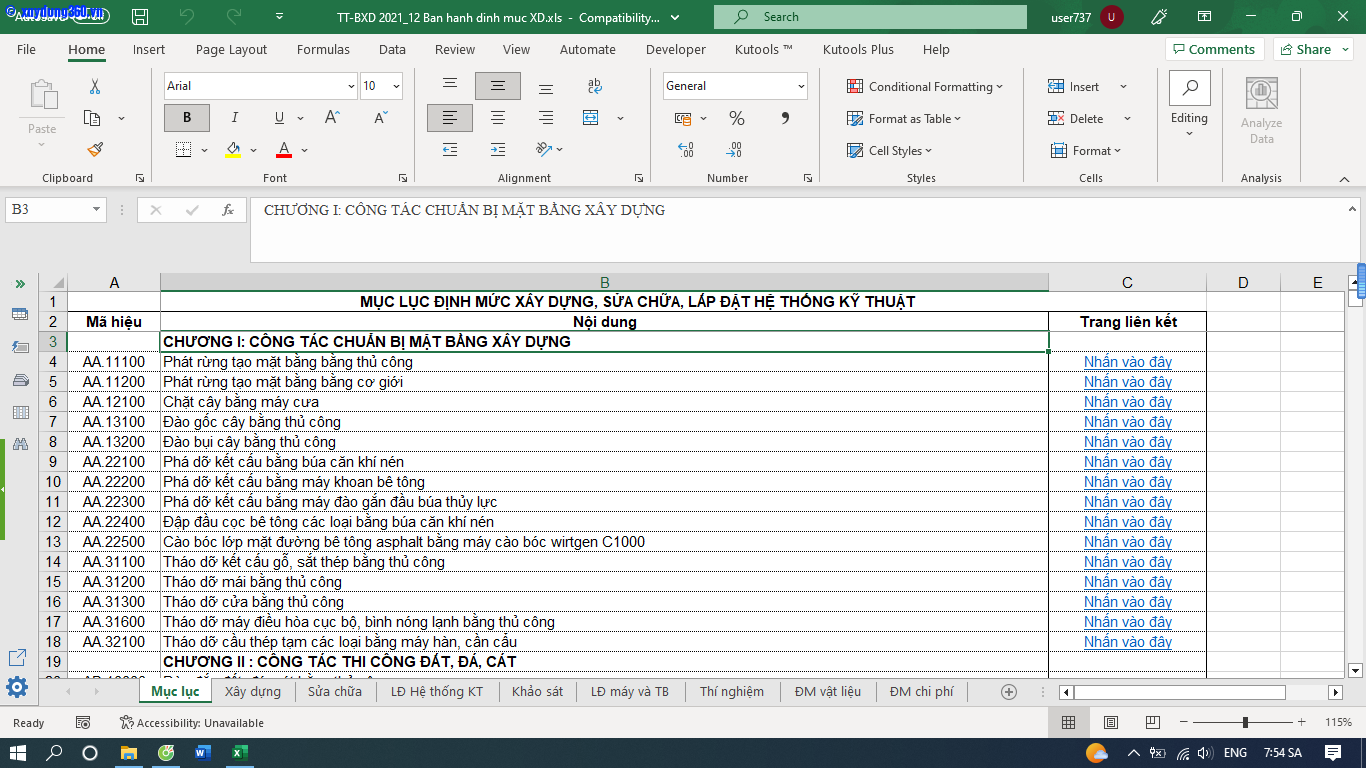Open Cell Styles menu
Viewport: 1366px width, 768px height.
click(x=888, y=150)
